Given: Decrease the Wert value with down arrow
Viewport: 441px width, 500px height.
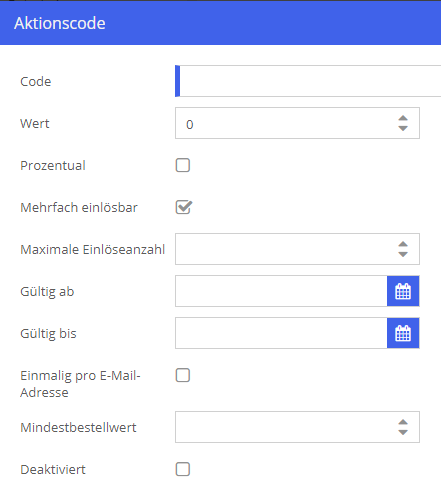Looking at the screenshot, I should [403, 128].
